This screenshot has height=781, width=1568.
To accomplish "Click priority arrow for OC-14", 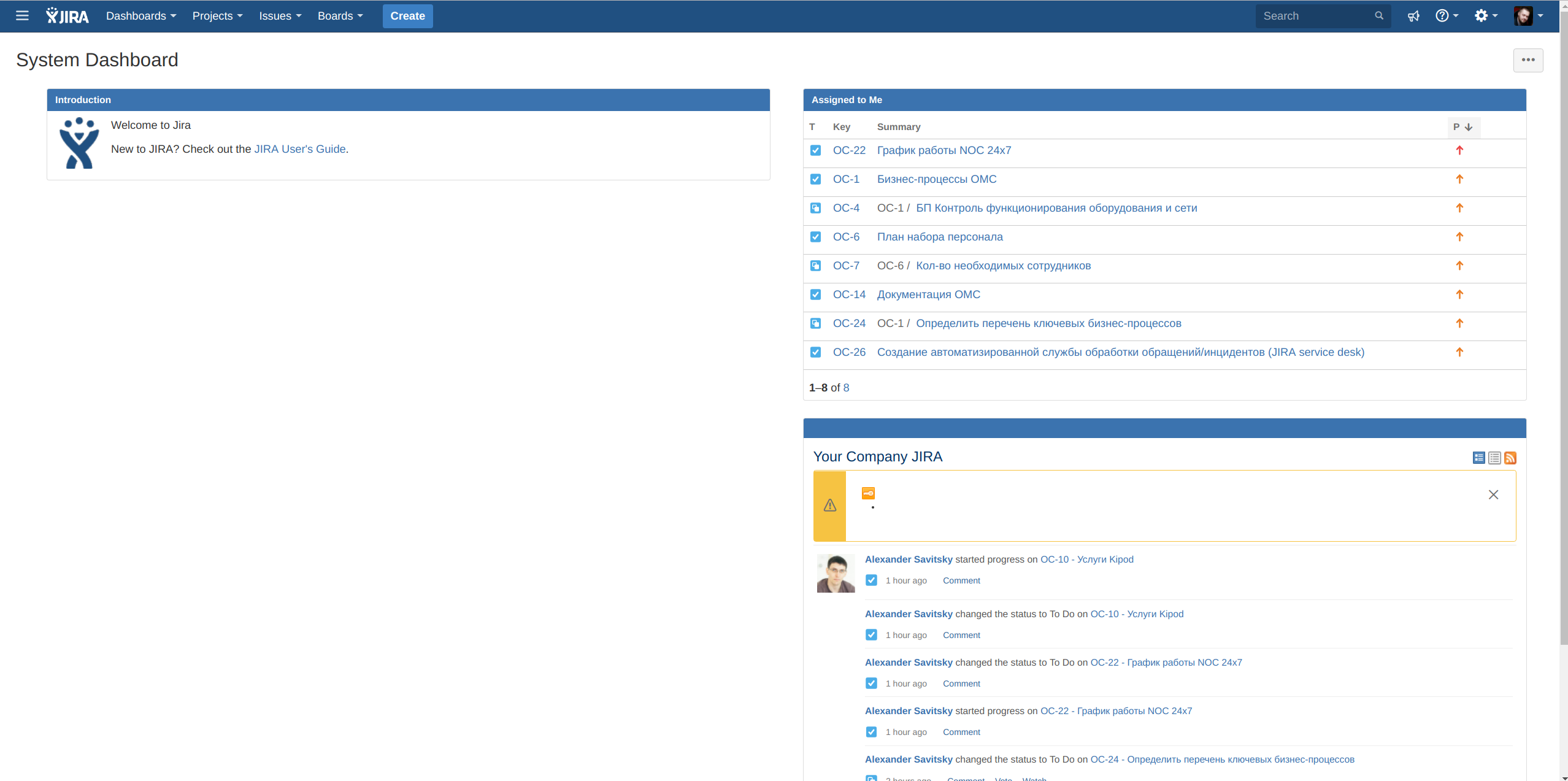I will [1459, 294].
